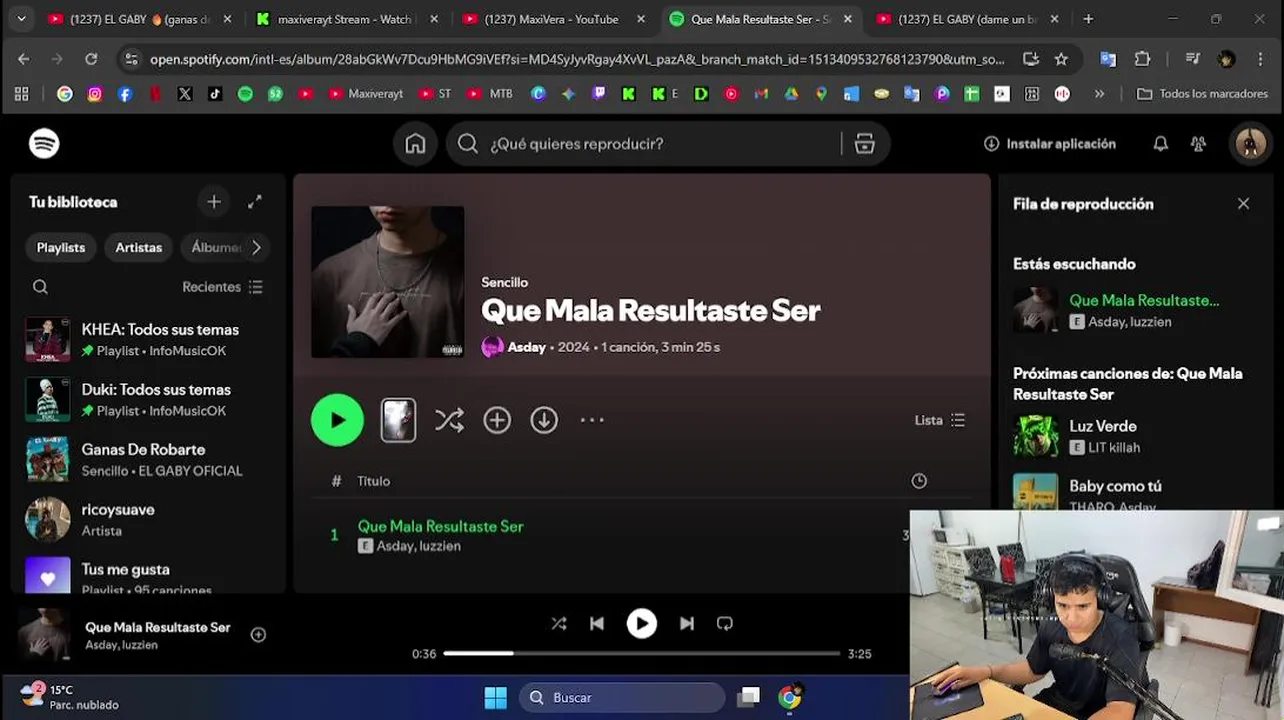Seek on the song progress bar
The height and width of the screenshot is (720, 1284).
point(641,653)
